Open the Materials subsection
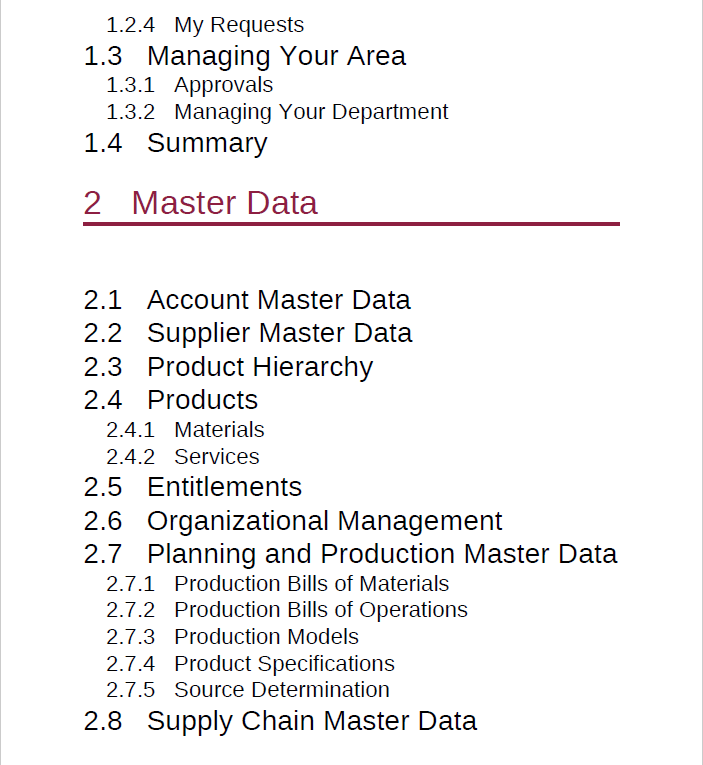 pos(219,430)
